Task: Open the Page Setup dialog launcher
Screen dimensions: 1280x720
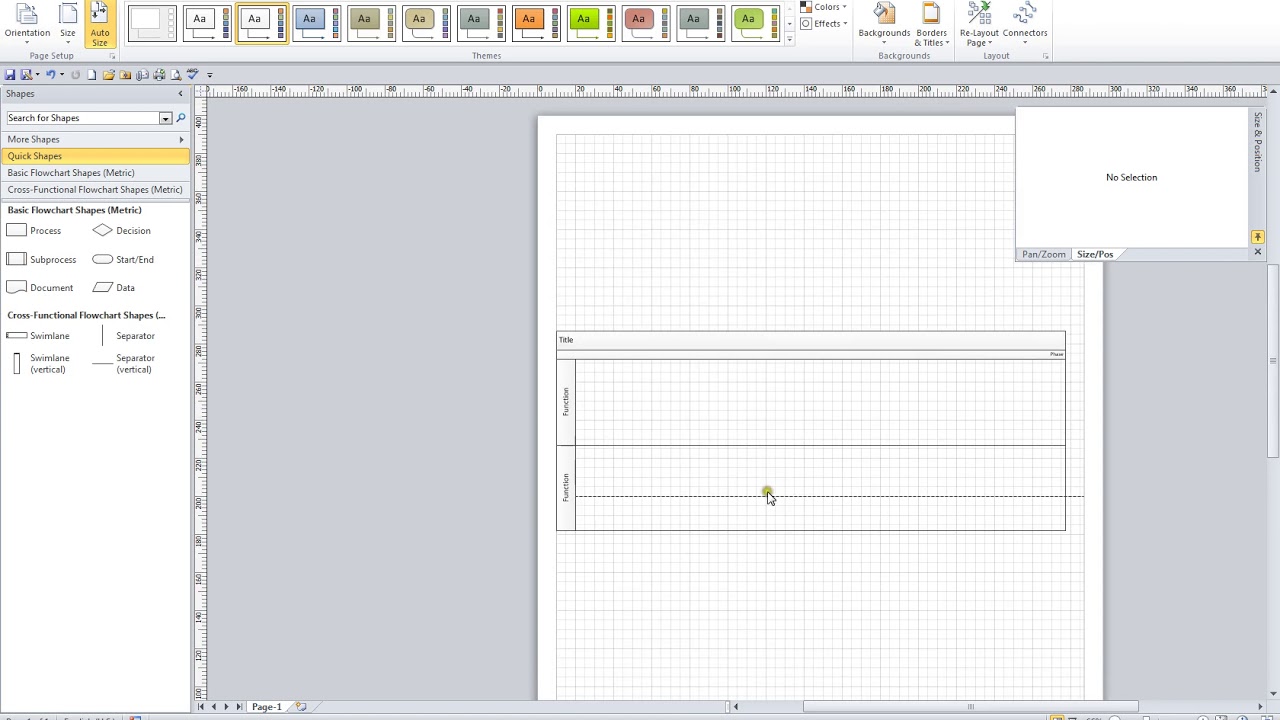Action: [112, 56]
